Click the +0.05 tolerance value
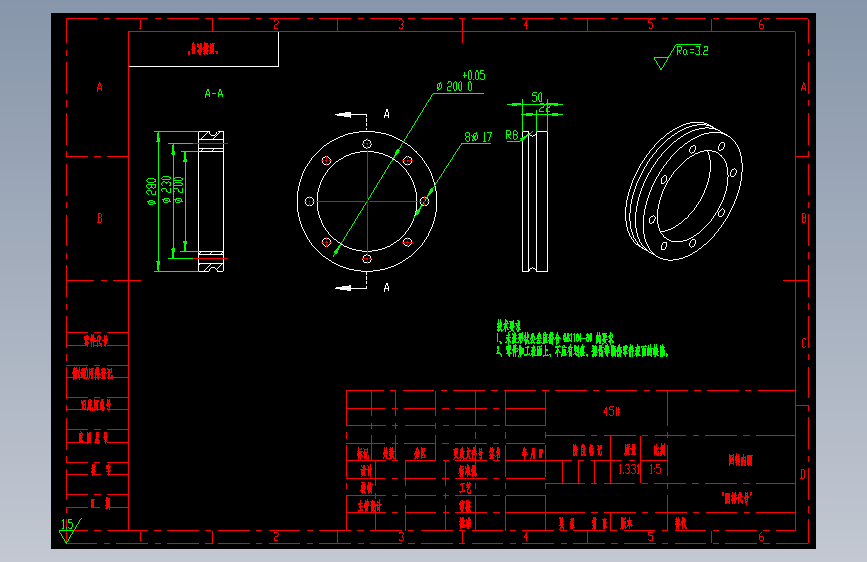Viewport: 867px width, 562px height. (474, 75)
